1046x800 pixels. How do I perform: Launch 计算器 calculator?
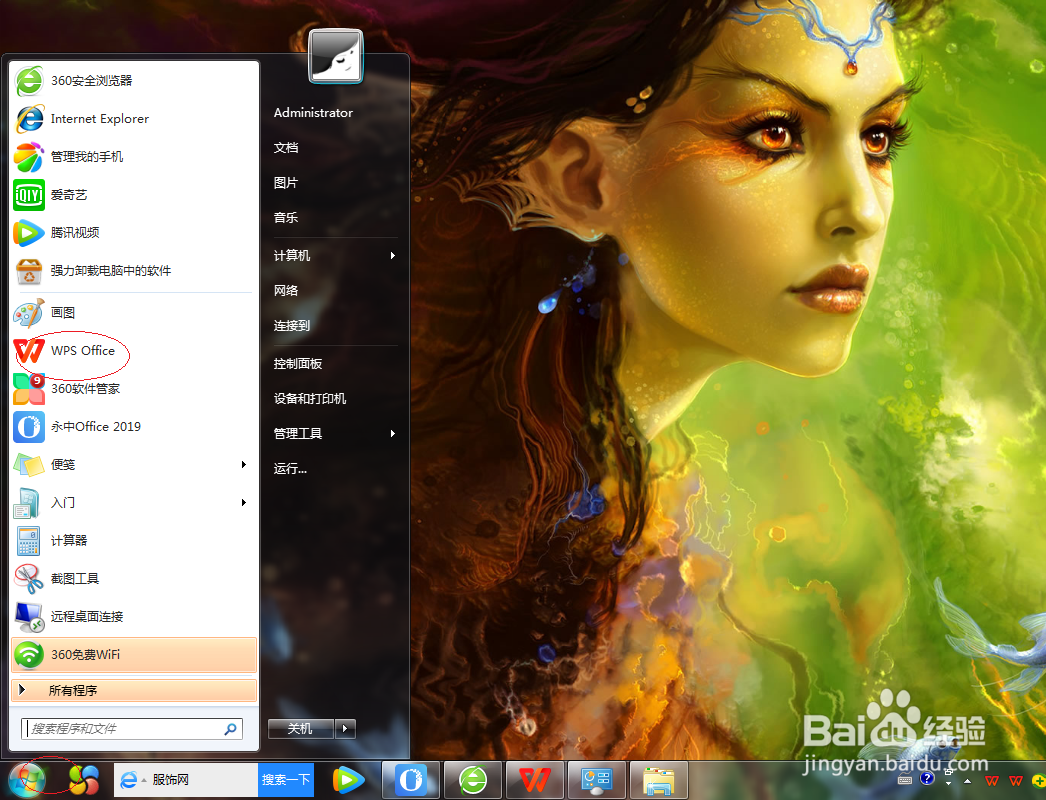coord(134,541)
